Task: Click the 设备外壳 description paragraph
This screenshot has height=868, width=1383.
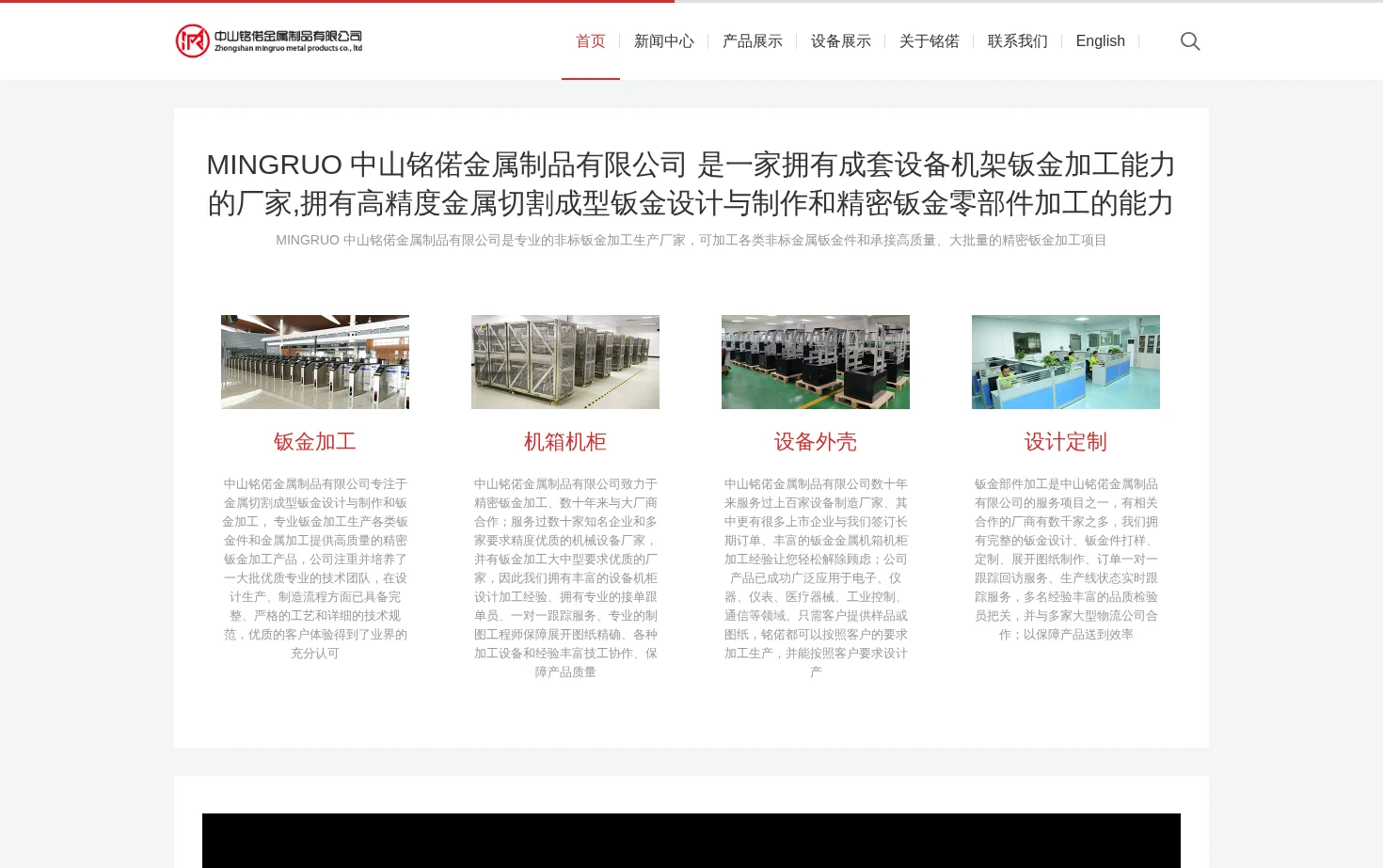Action: 816,577
